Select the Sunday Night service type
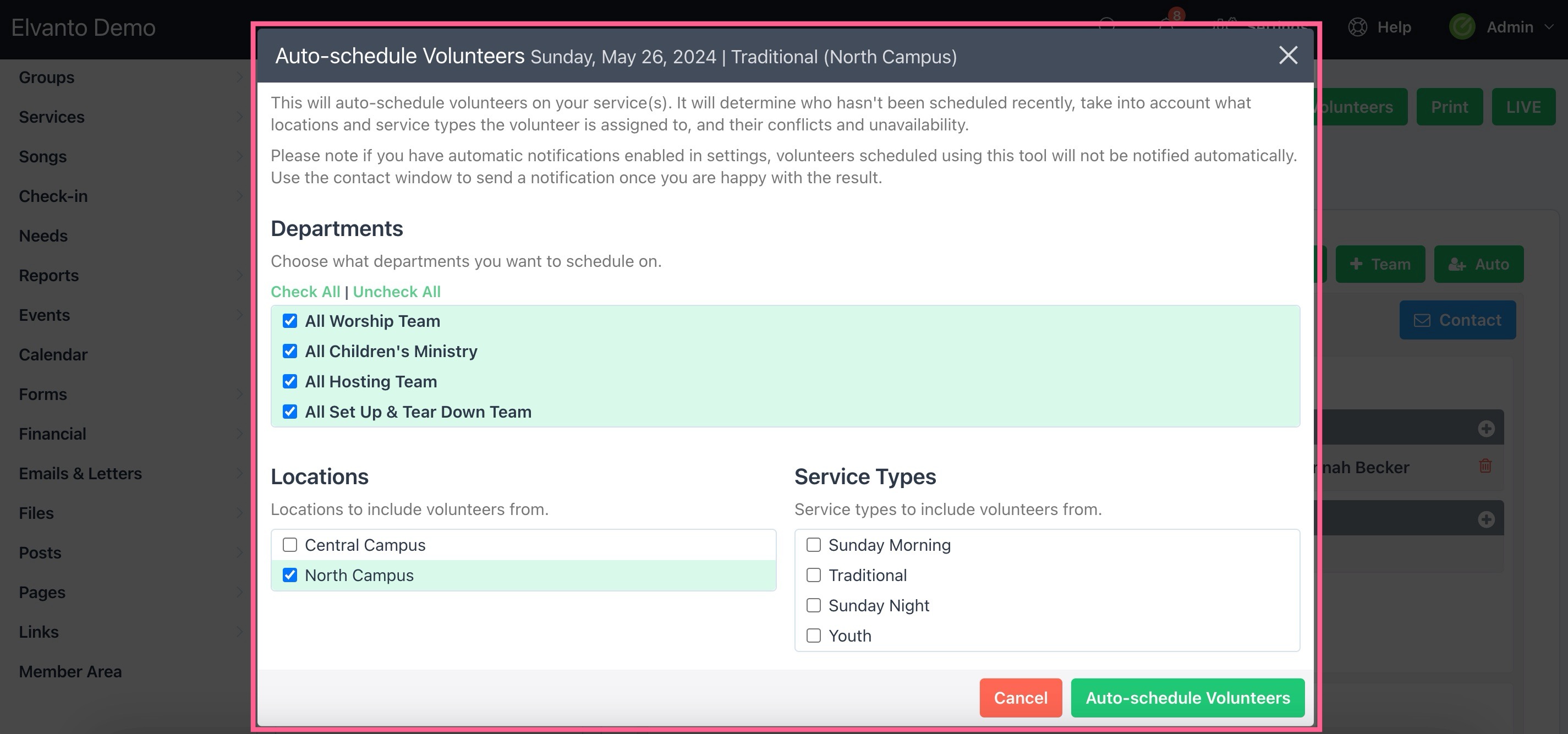The height and width of the screenshot is (734, 1568). pyautogui.click(x=813, y=606)
